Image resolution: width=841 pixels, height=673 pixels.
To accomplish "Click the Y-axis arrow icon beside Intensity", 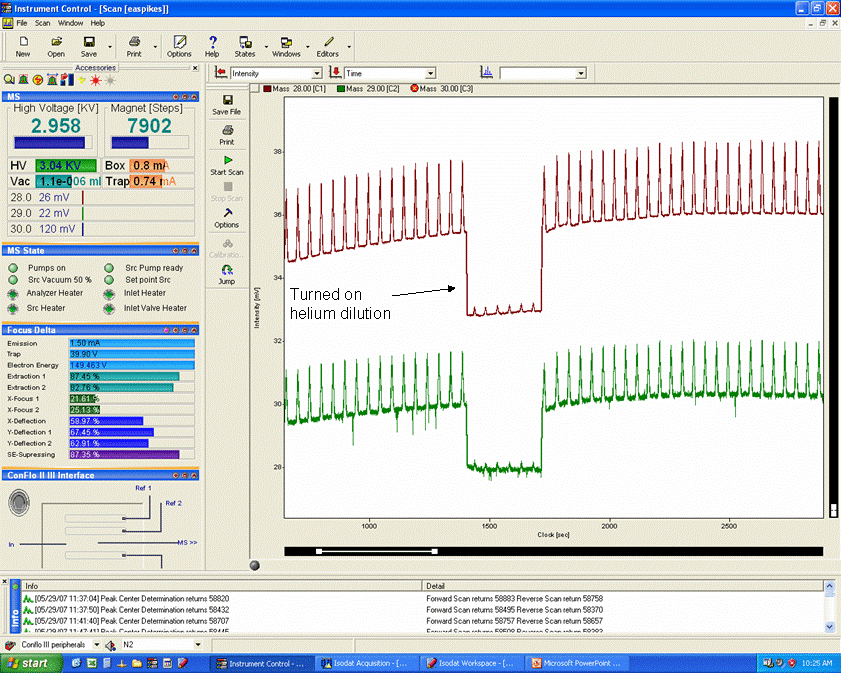I will click(x=220, y=72).
